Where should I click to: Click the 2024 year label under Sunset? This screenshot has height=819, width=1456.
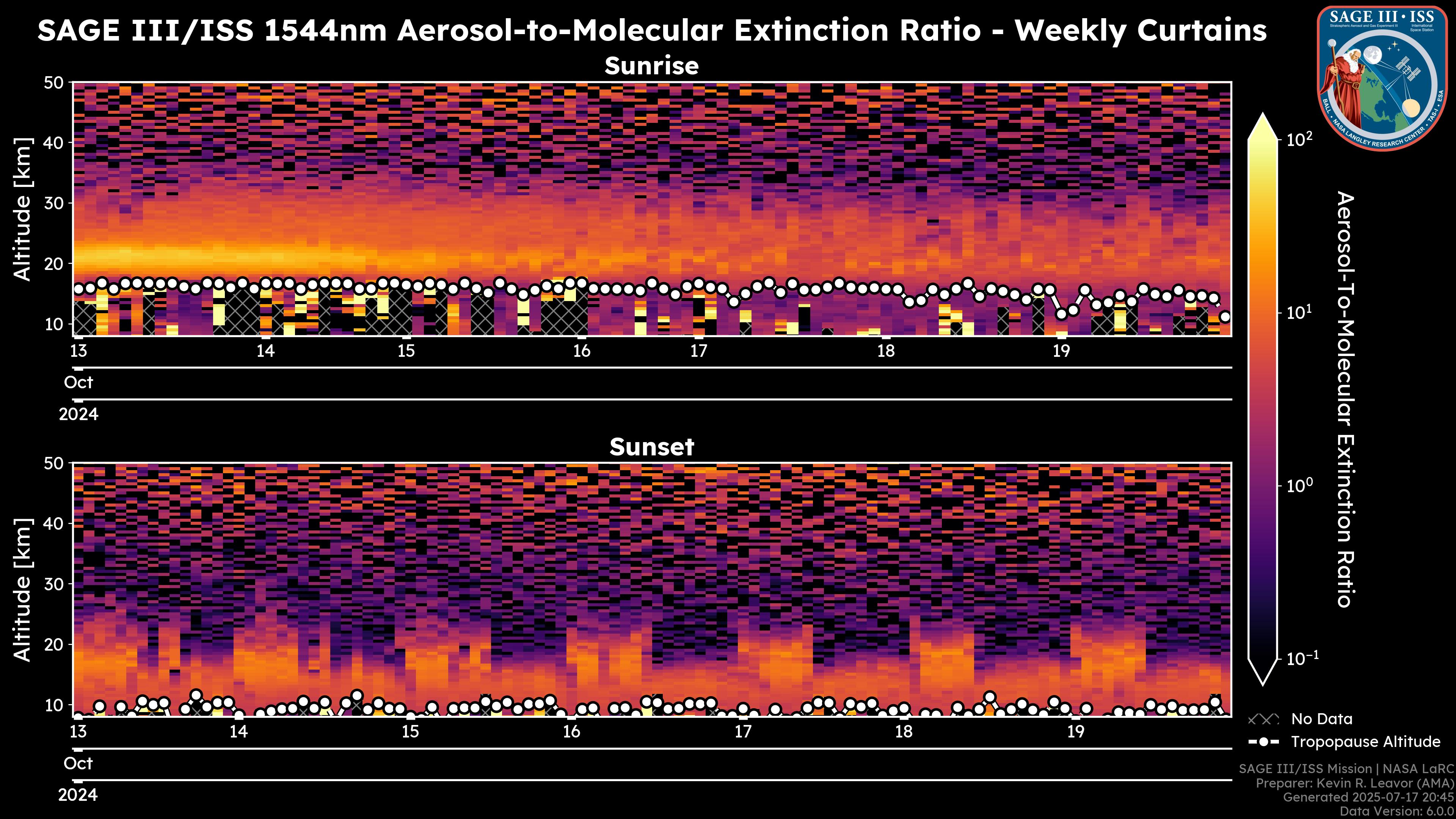click(x=78, y=795)
